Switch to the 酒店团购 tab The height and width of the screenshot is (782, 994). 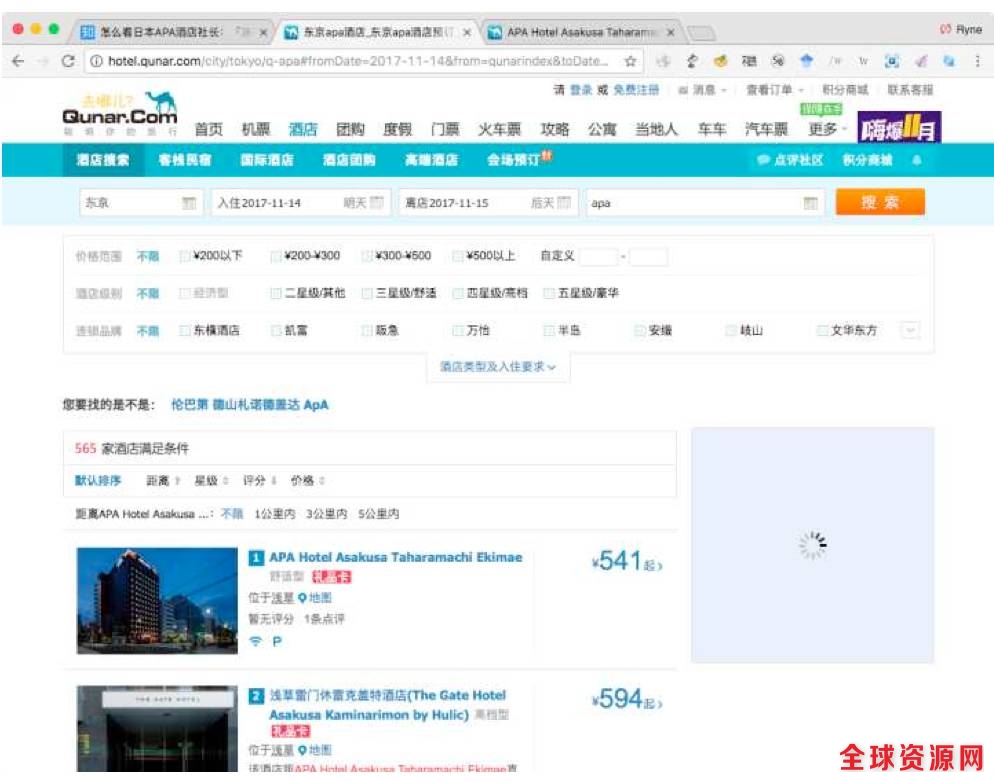tap(349, 160)
